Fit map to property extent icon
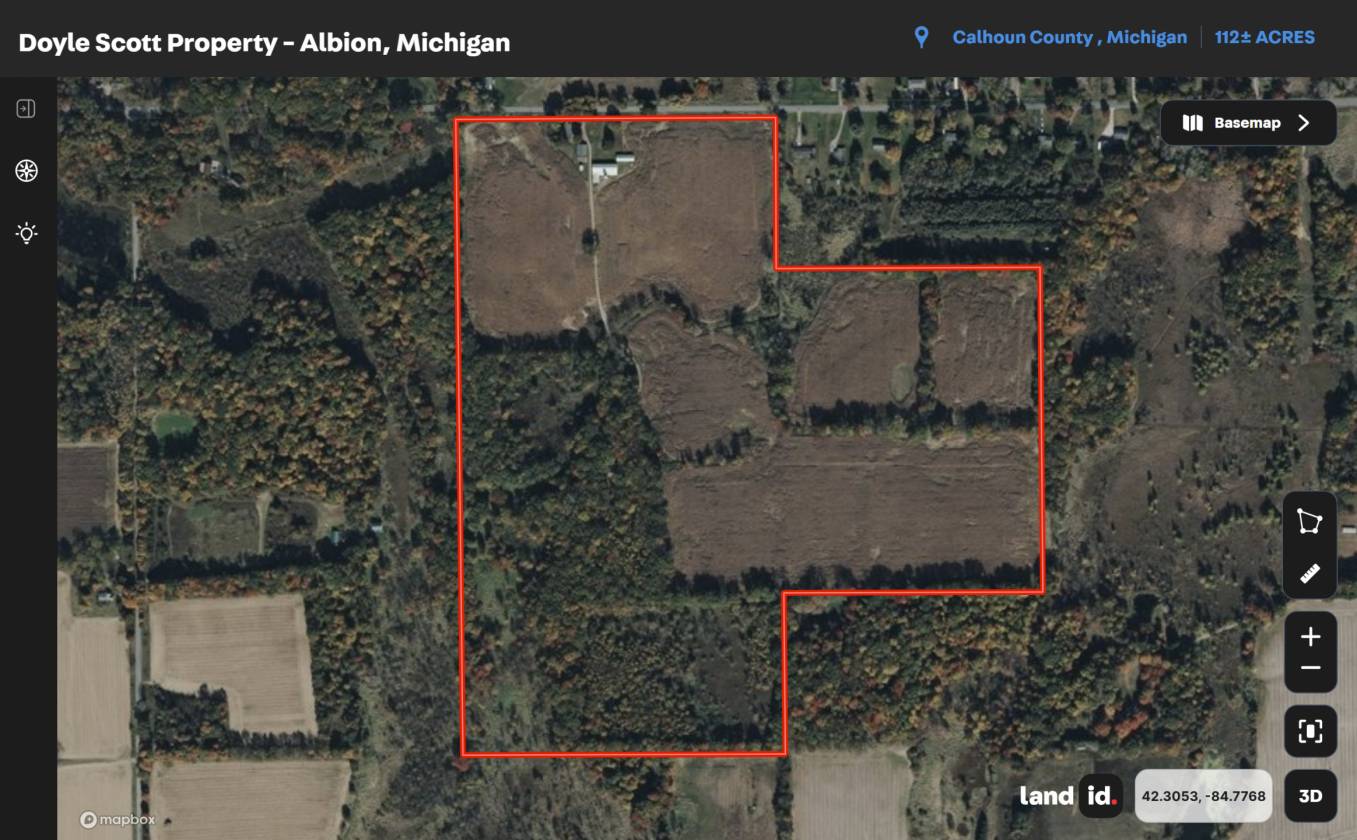Image resolution: width=1357 pixels, height=840 pixels. [x=1310, y=731]
